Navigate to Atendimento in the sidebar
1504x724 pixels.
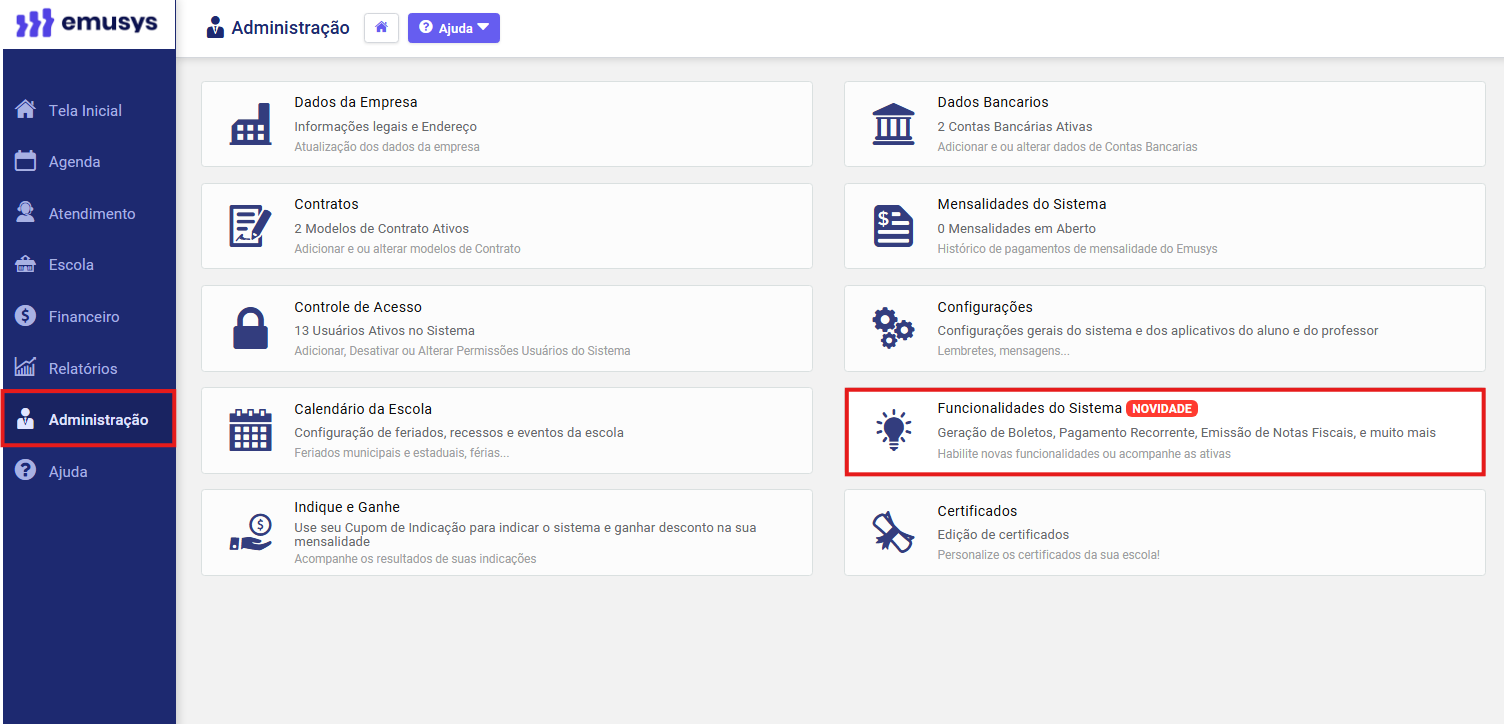(92, 214)
